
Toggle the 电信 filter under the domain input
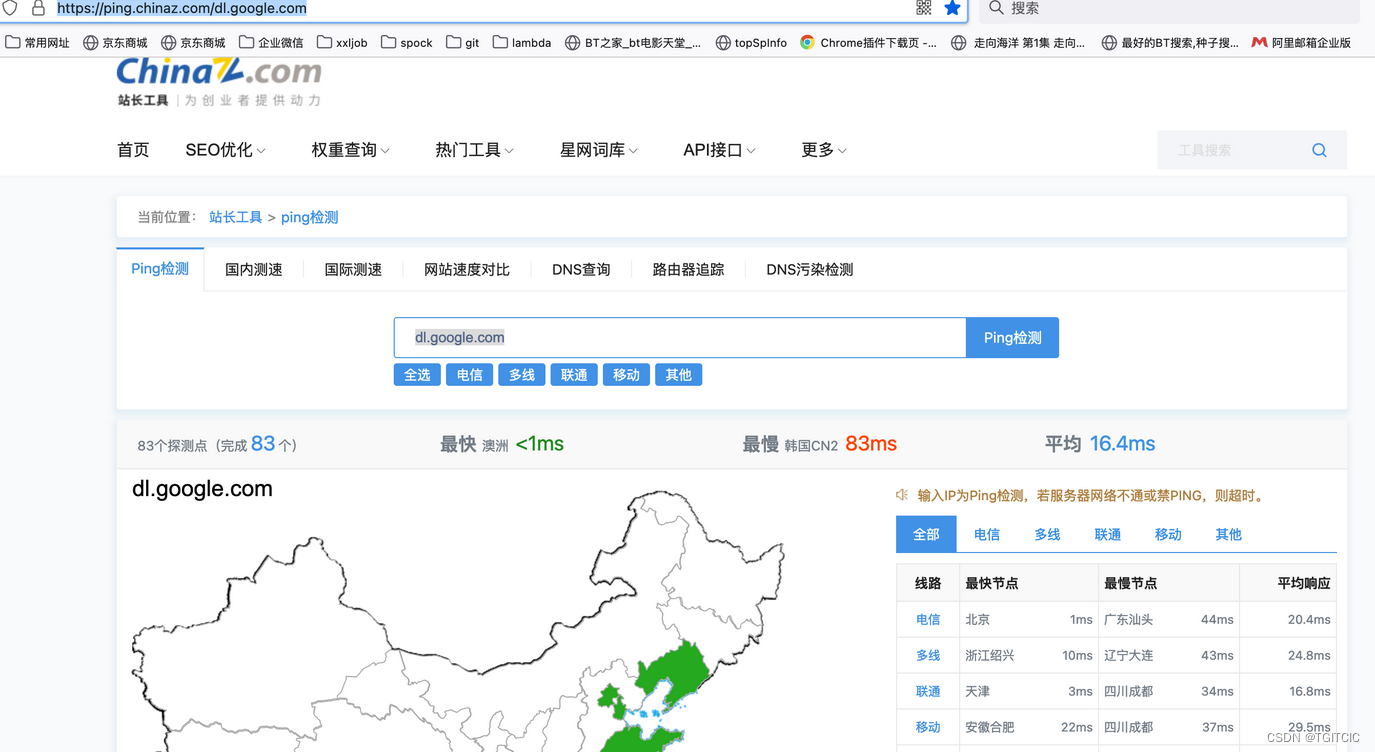pos(469,375)
